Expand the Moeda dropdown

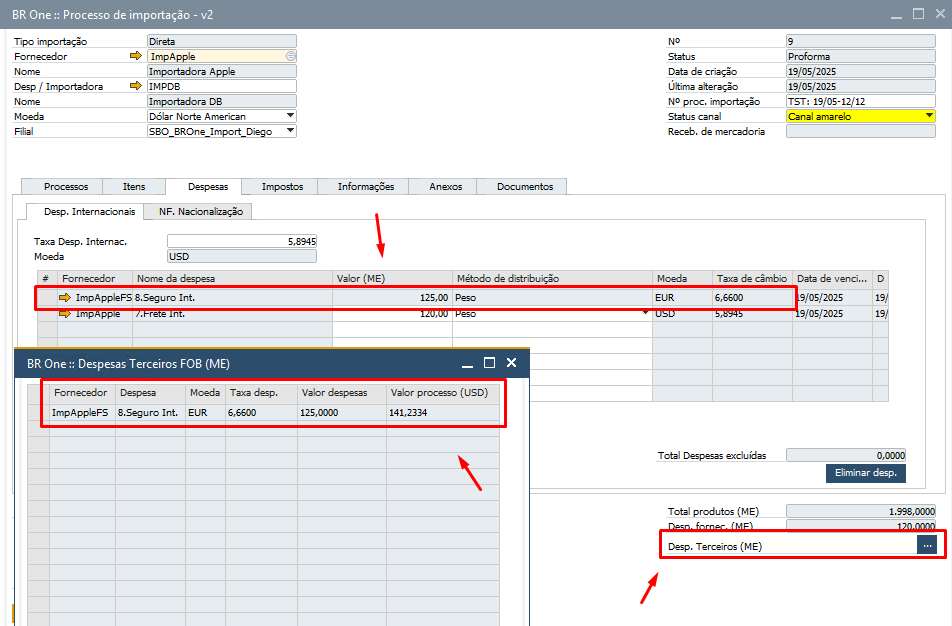(x=290, y=116)
